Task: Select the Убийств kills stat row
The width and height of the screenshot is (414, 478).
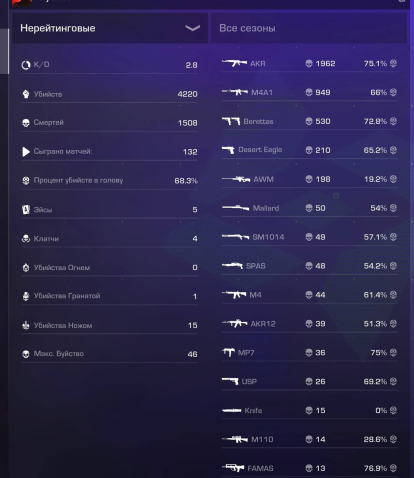Action: 109,94
